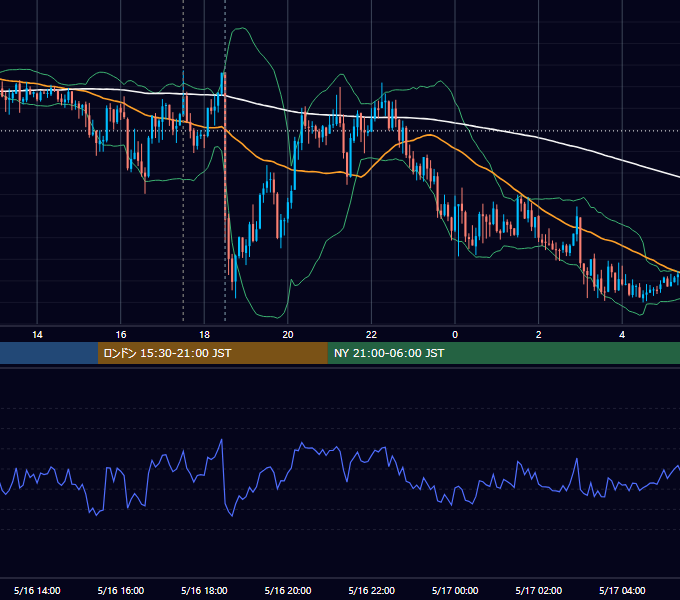Click the '16' hour label on price chart axis
680x600 pixels.
click(121, 335)
